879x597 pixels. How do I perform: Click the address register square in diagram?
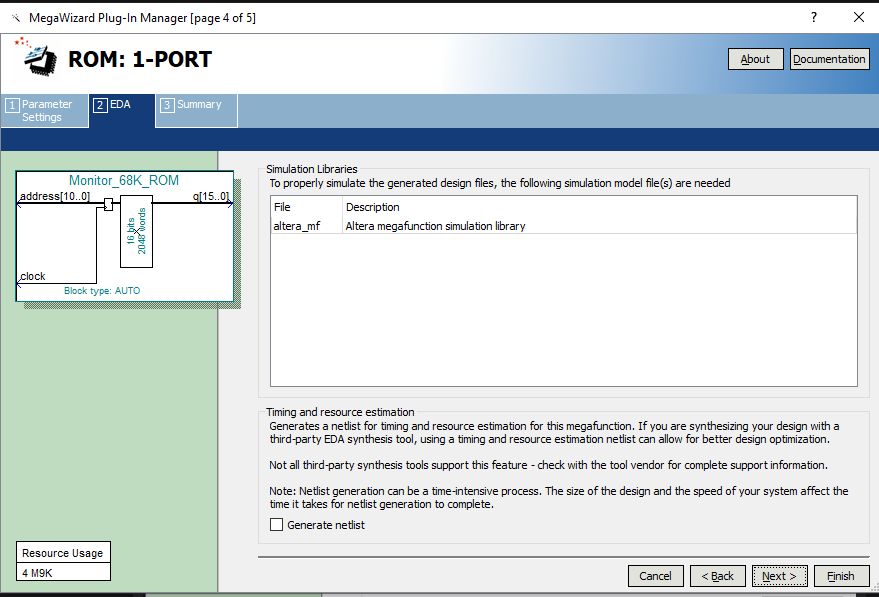(108, 204)
